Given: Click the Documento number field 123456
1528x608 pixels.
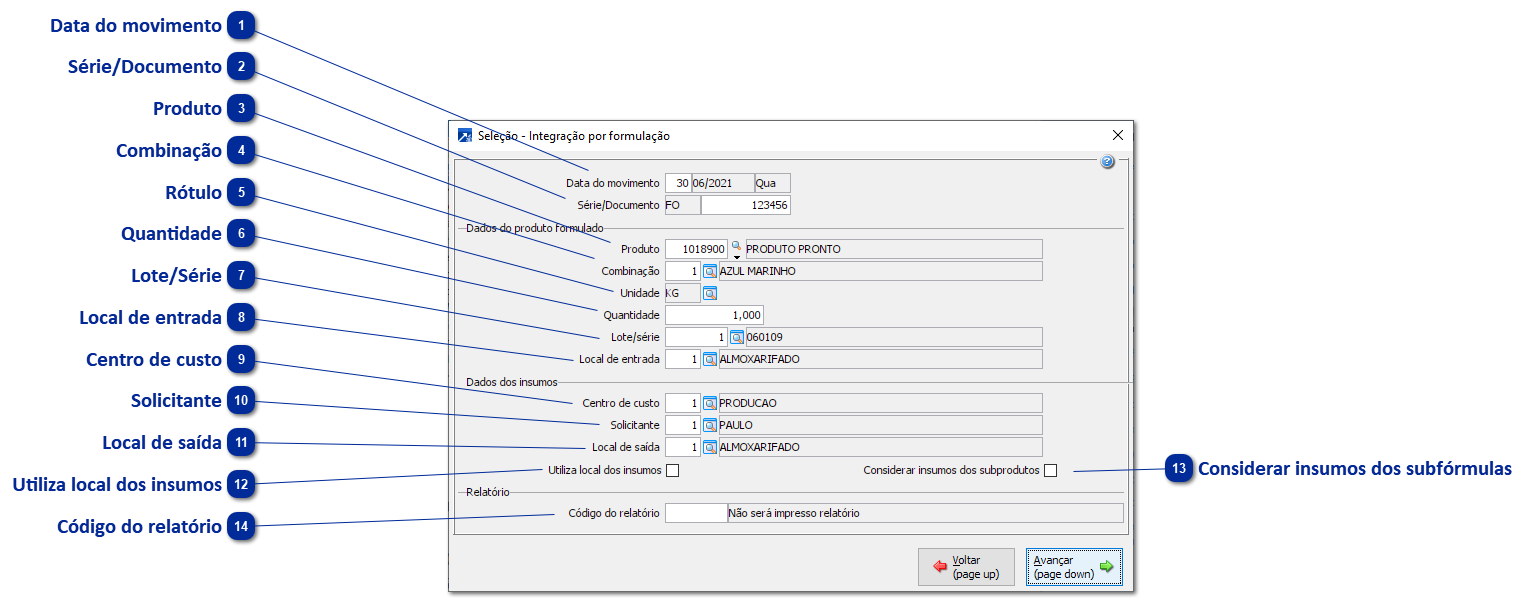Looking at the screenshot, I should click(x=746, y=205).
